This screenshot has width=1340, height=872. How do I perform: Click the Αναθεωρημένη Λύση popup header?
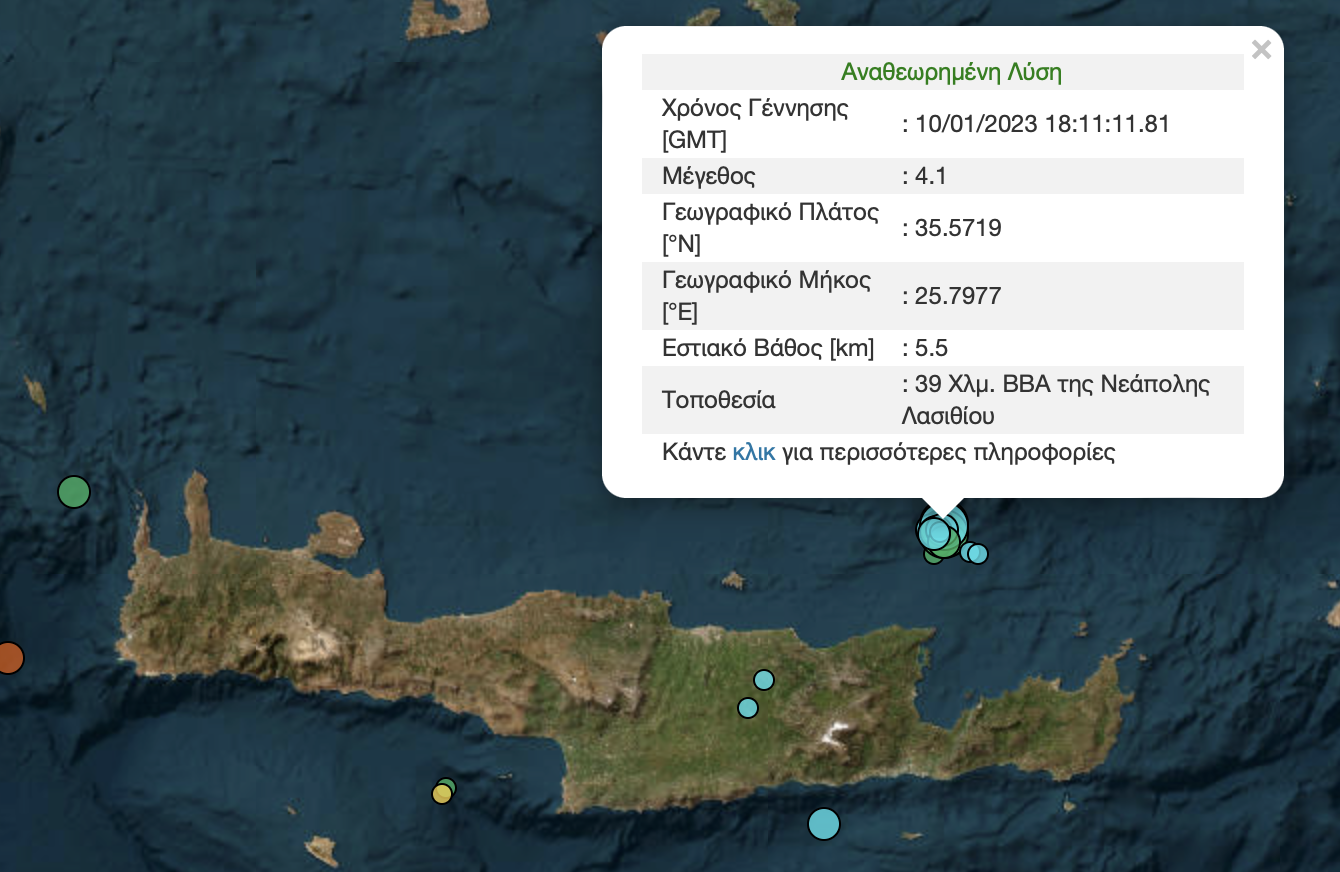951,72
